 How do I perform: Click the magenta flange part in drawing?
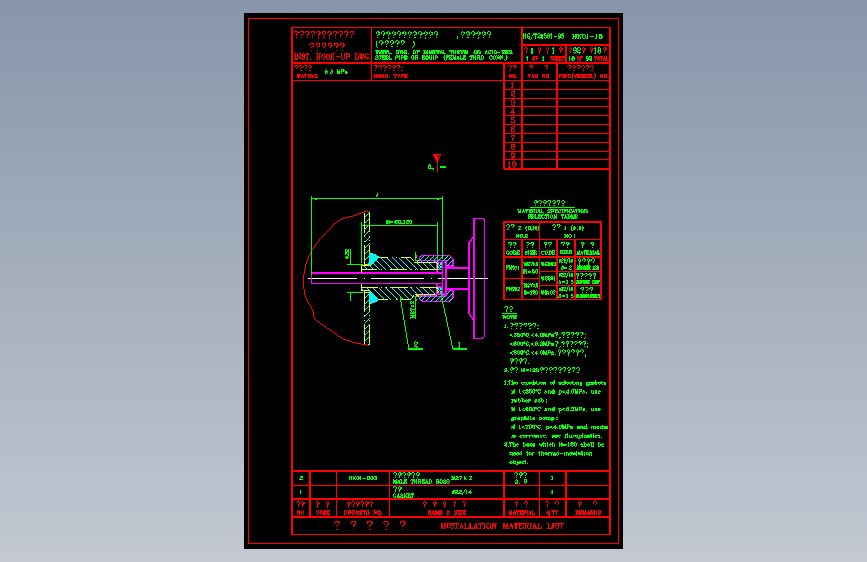[478, 278]
